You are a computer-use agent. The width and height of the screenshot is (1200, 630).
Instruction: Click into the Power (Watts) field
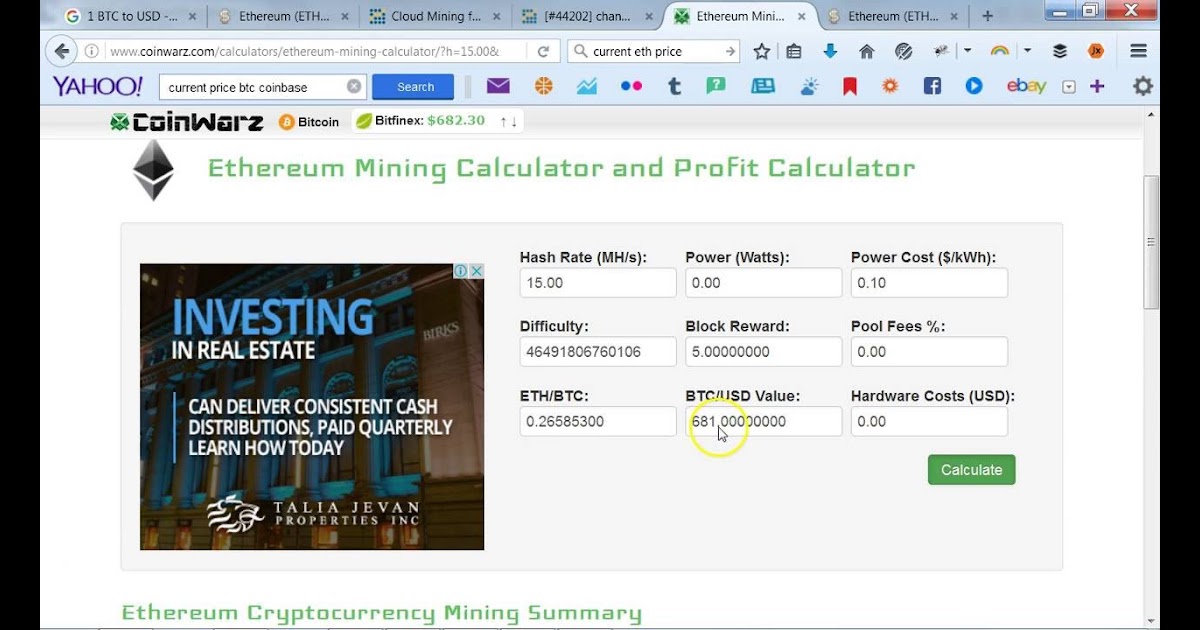(764, 283)
